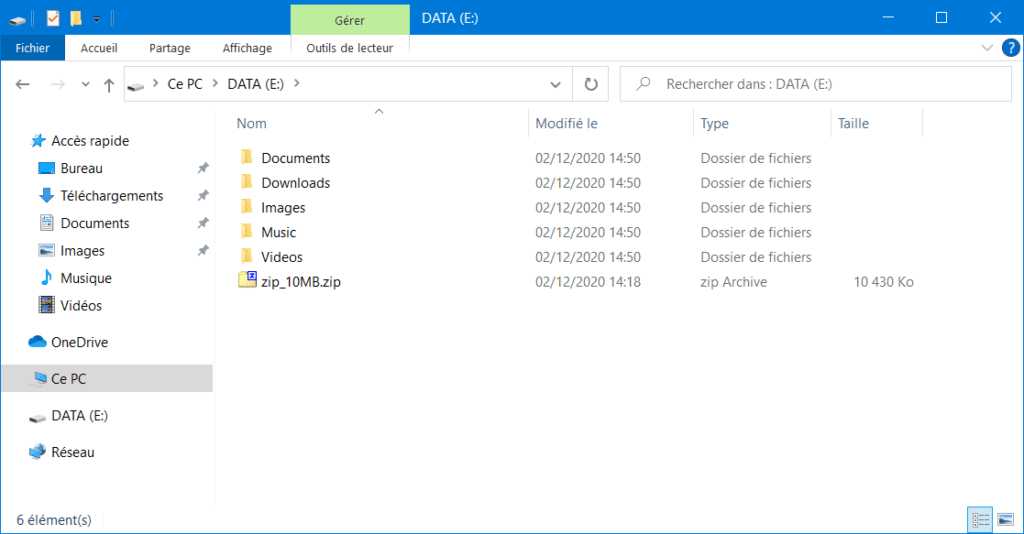Open the Customize Quick Access Toolbar dropdown arrow
The width and height of the screenshot is (1024, 534).
pyautogui.click(x=97, y=20)
